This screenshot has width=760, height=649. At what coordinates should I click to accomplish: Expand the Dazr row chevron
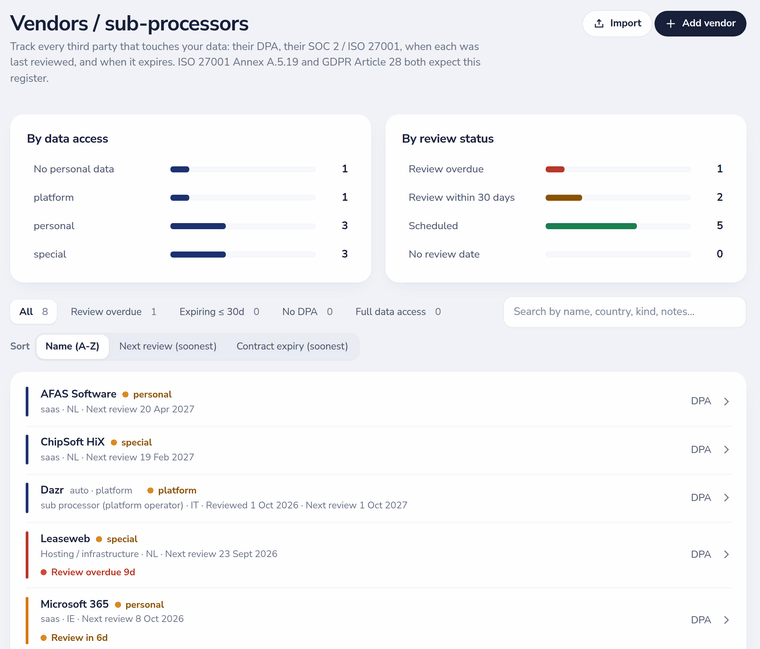click(x=726, y=498)
